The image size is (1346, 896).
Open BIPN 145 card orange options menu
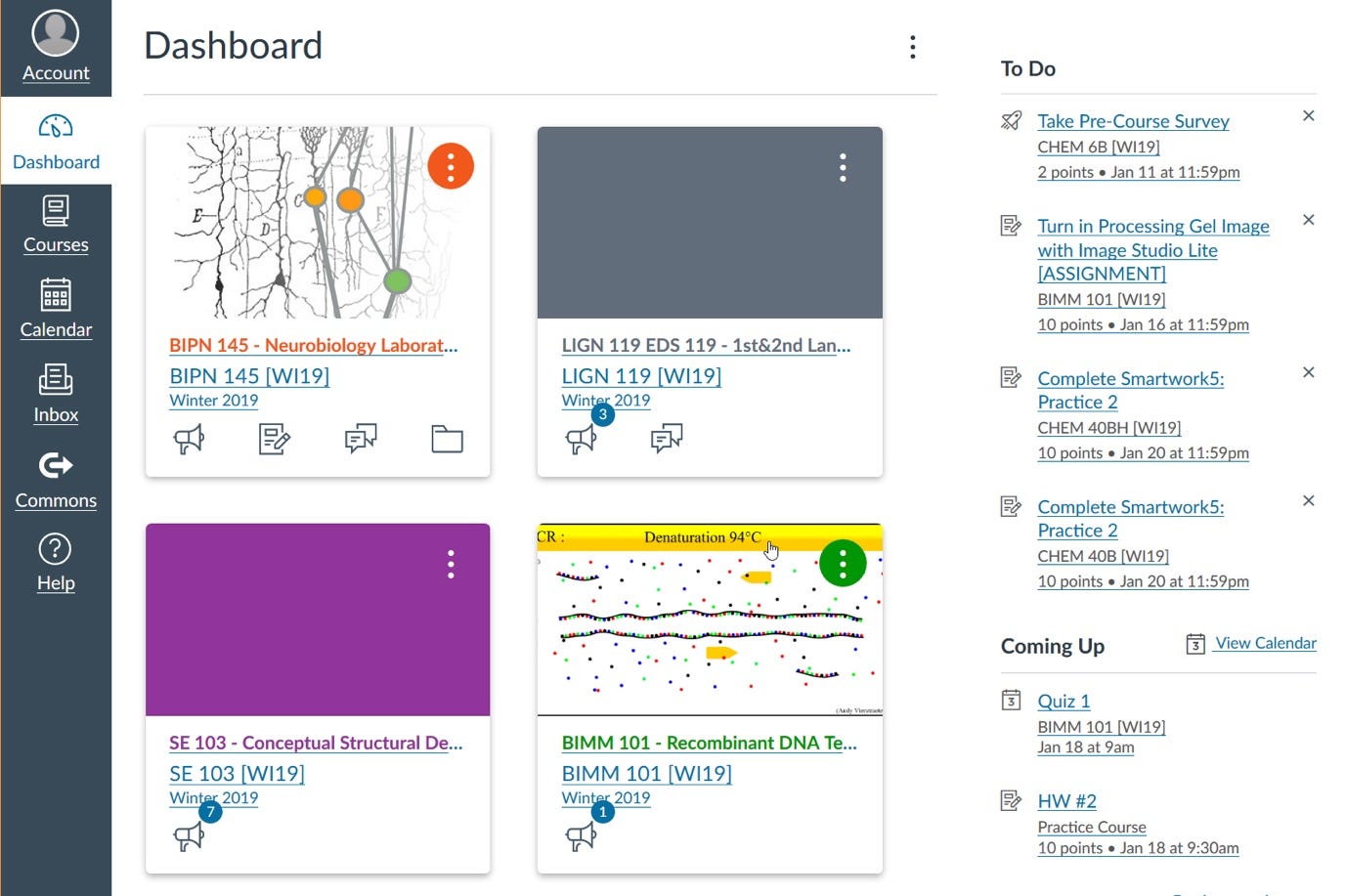click(451, 166)
